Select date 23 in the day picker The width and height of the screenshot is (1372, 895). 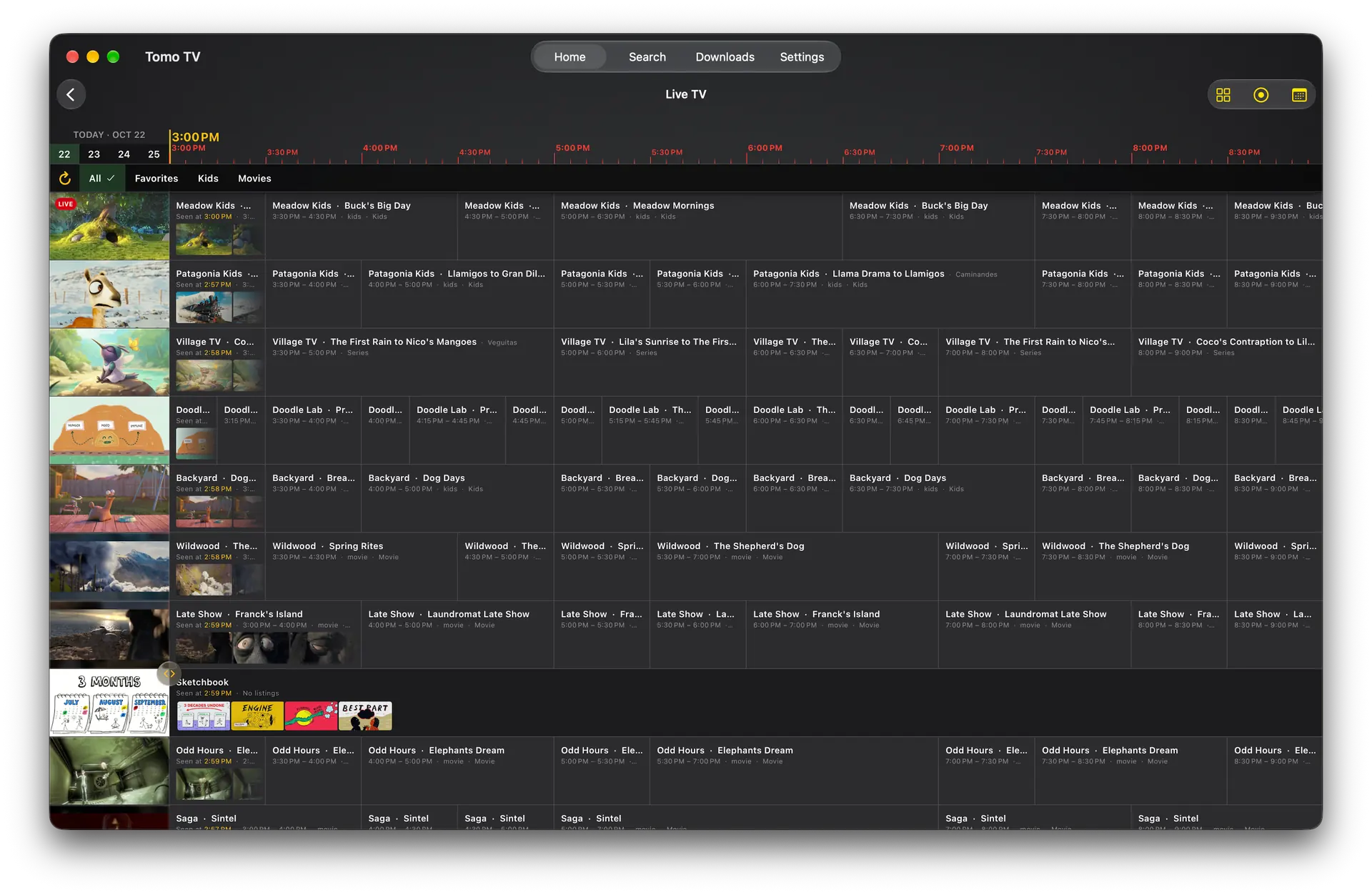(94, 154)
